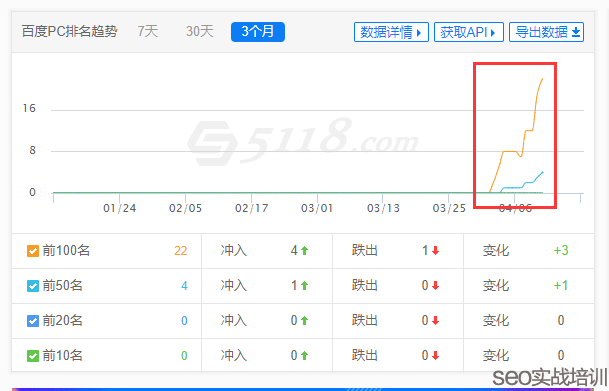Click the arrow icon beside 数据详情

click(419, 33)
